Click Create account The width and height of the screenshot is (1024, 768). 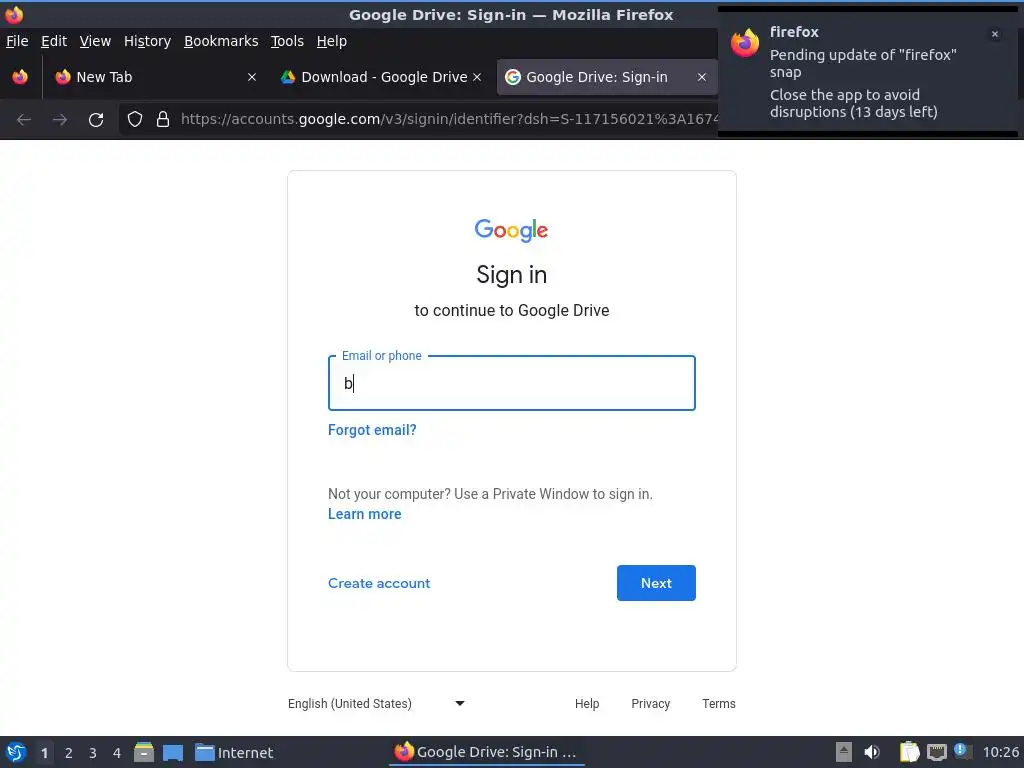tap(379, 583)
